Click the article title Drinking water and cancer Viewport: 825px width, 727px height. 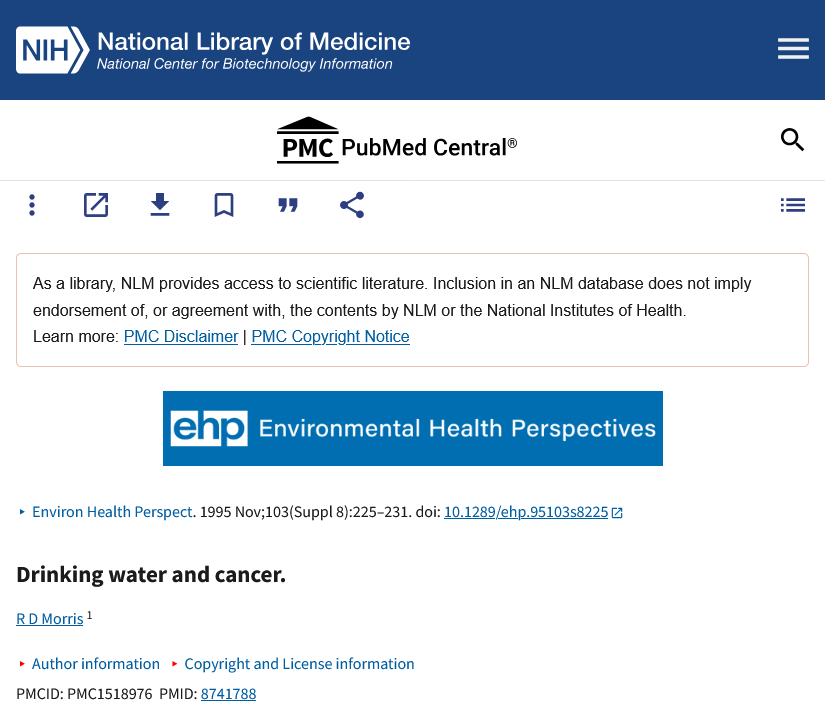151,574
